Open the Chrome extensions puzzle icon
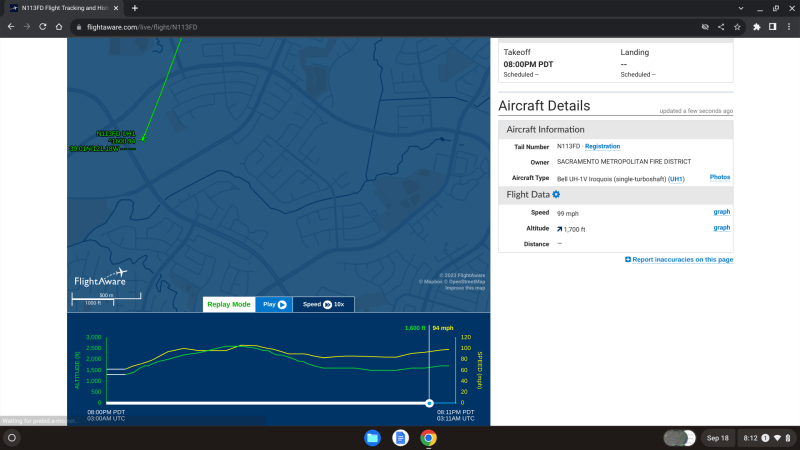This screenshot has height=450, width=800. point(757,27)
